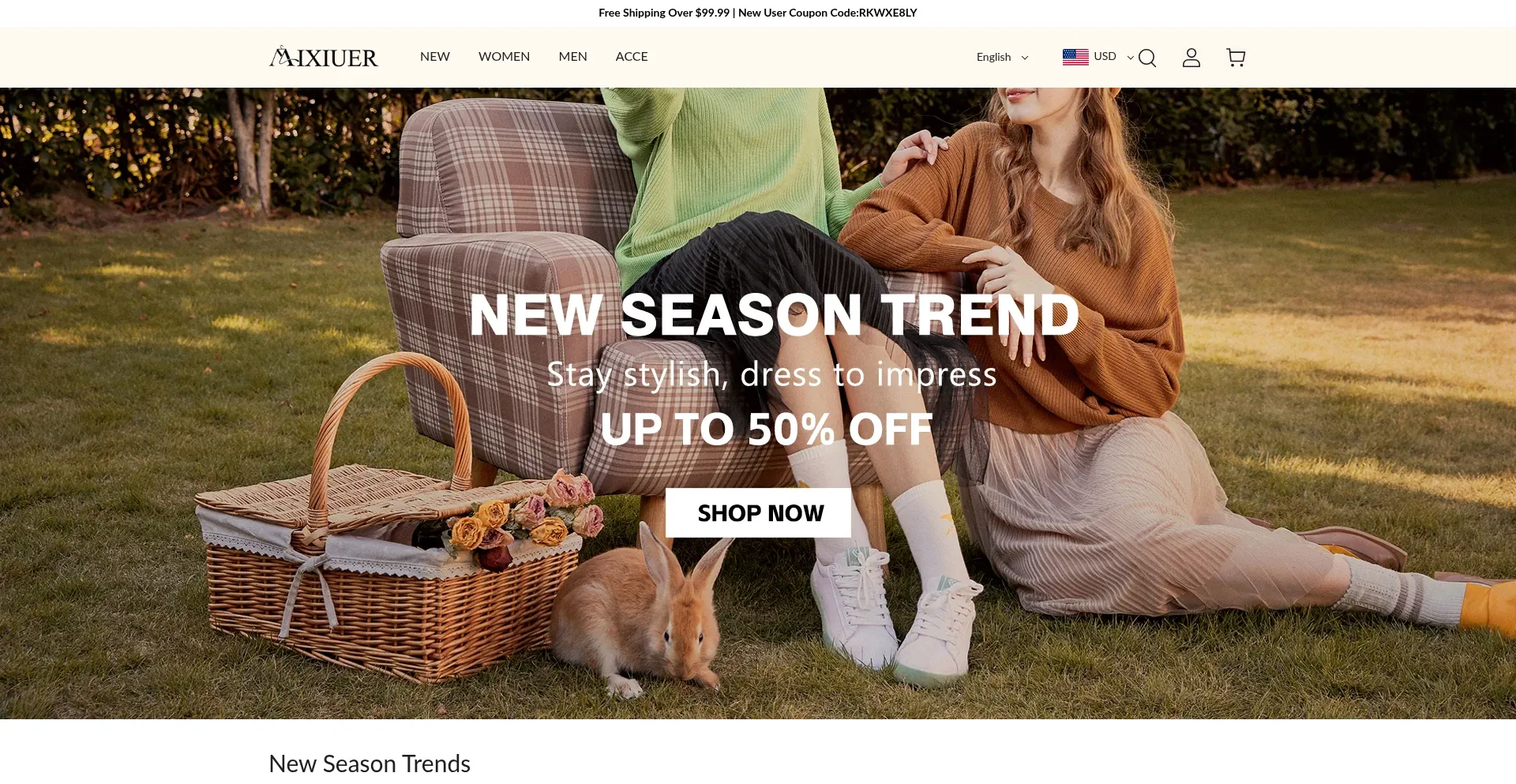Open the user account icon
This screenshot has height=784, width=1516.
pos(1191,58)
